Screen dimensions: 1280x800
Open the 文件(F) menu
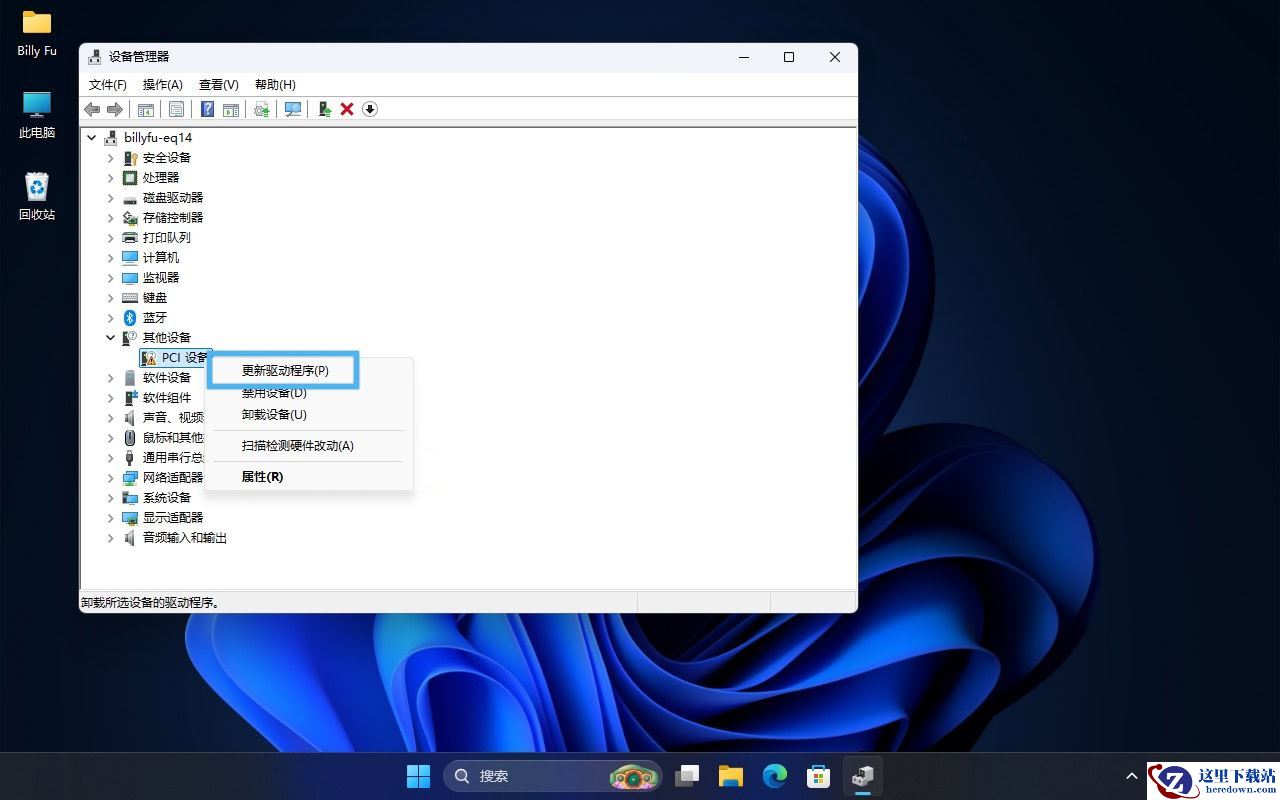(x=108, y=85)
